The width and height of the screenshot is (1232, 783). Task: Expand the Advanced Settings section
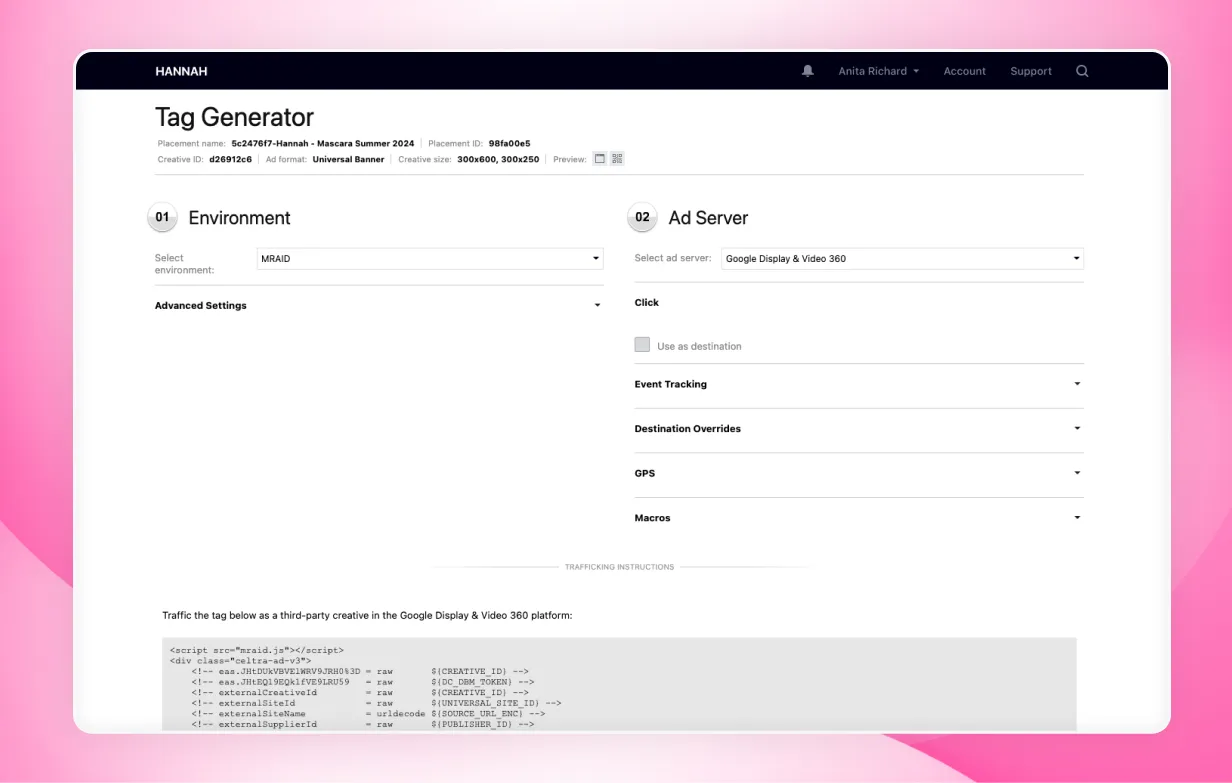tap(379, 306)
